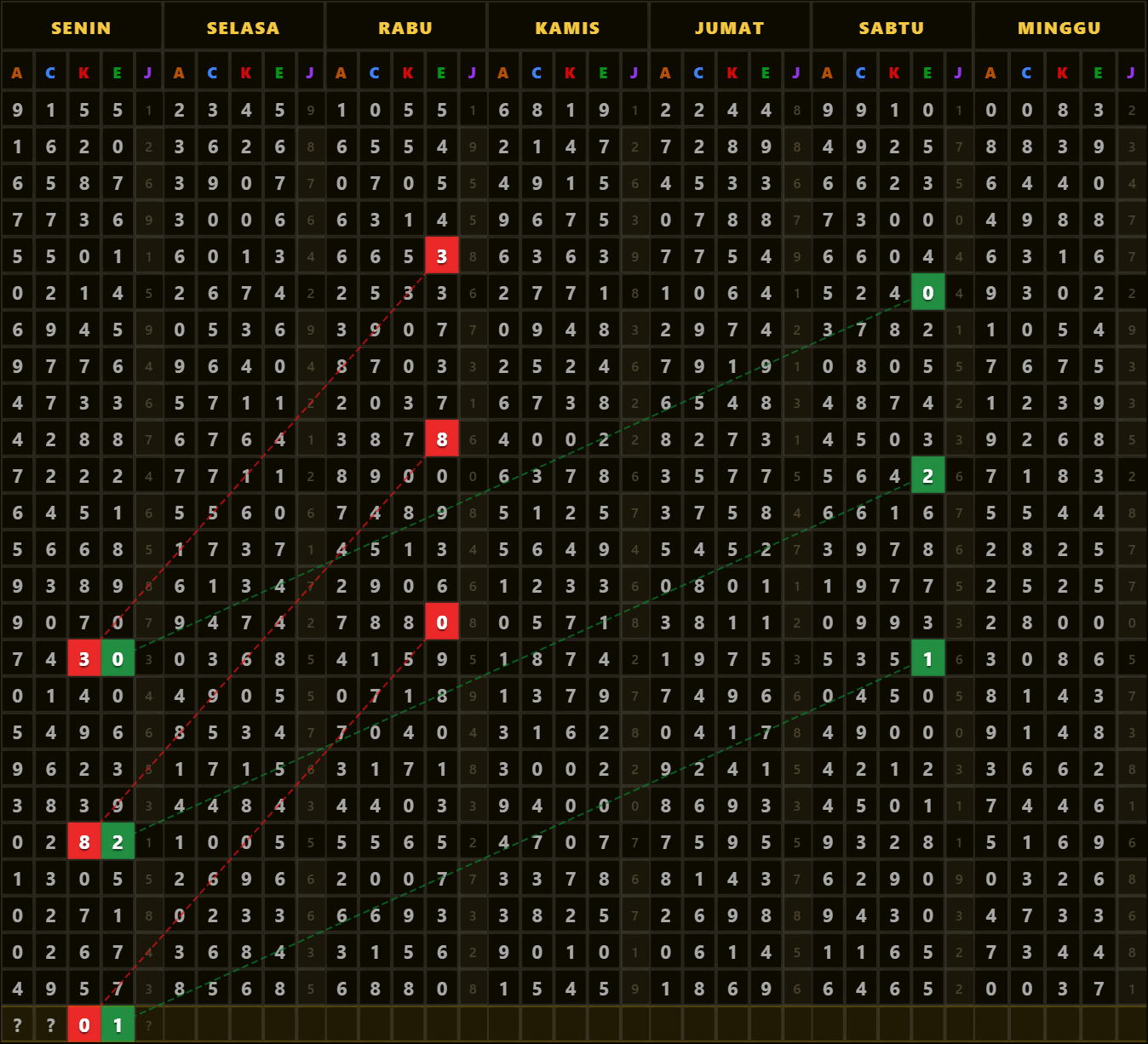Pick green letter E under SELASA
Image resolution: width=1148 pixels, height=1044 pixels.
point(279,73)
